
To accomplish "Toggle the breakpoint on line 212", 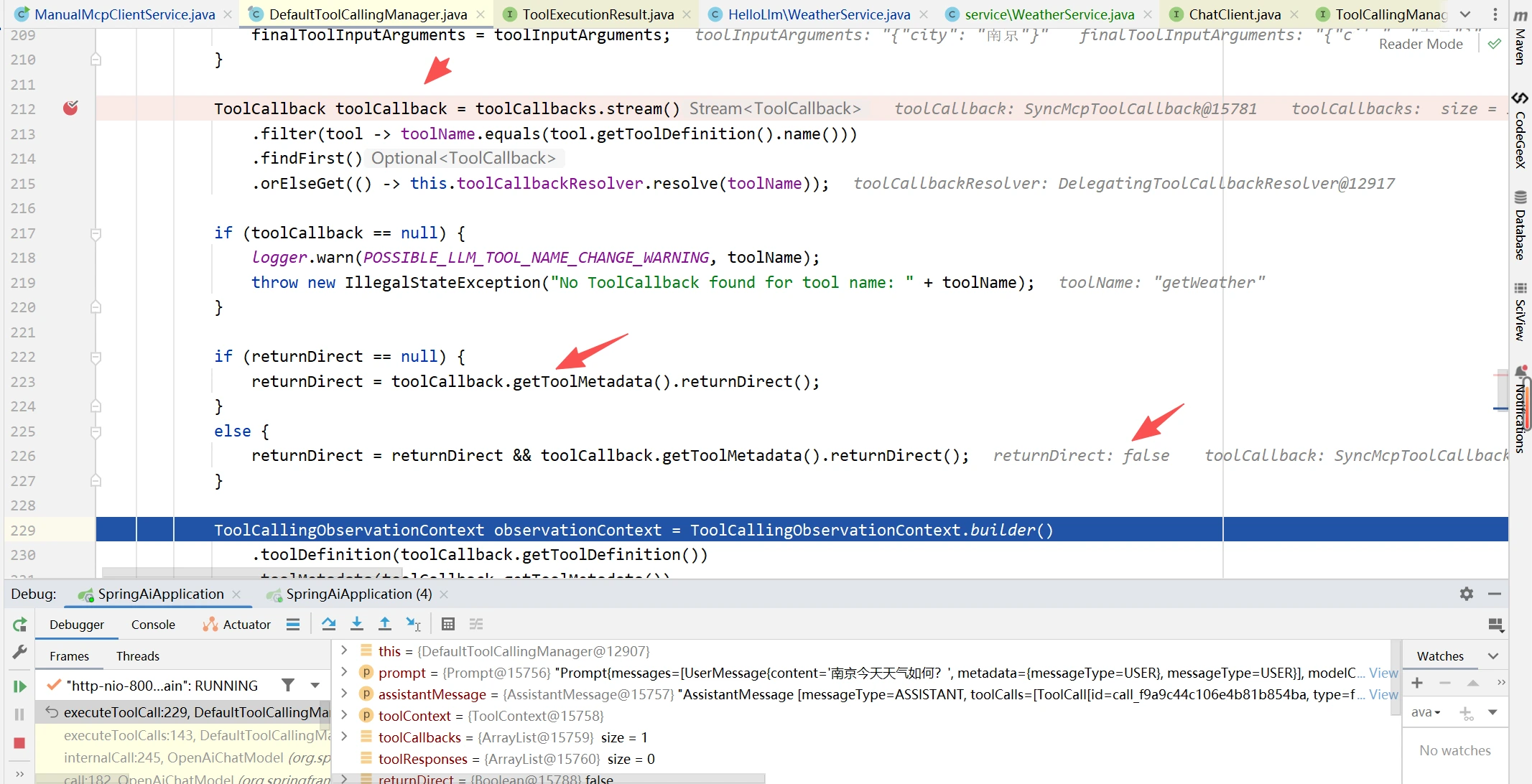I will click(70, 108).
